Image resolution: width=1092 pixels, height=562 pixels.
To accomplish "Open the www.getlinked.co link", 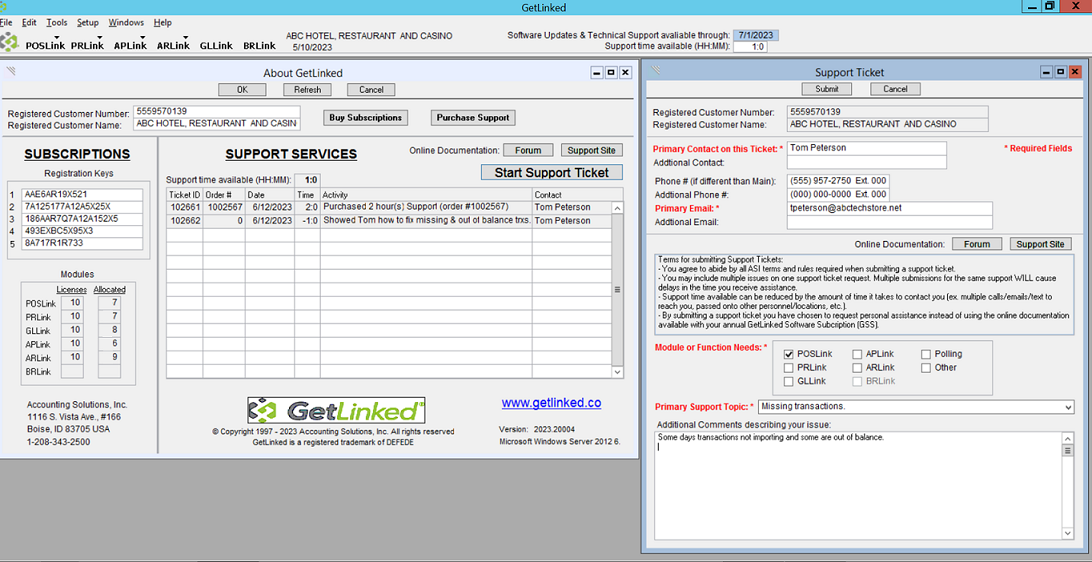I will (552, 403).
